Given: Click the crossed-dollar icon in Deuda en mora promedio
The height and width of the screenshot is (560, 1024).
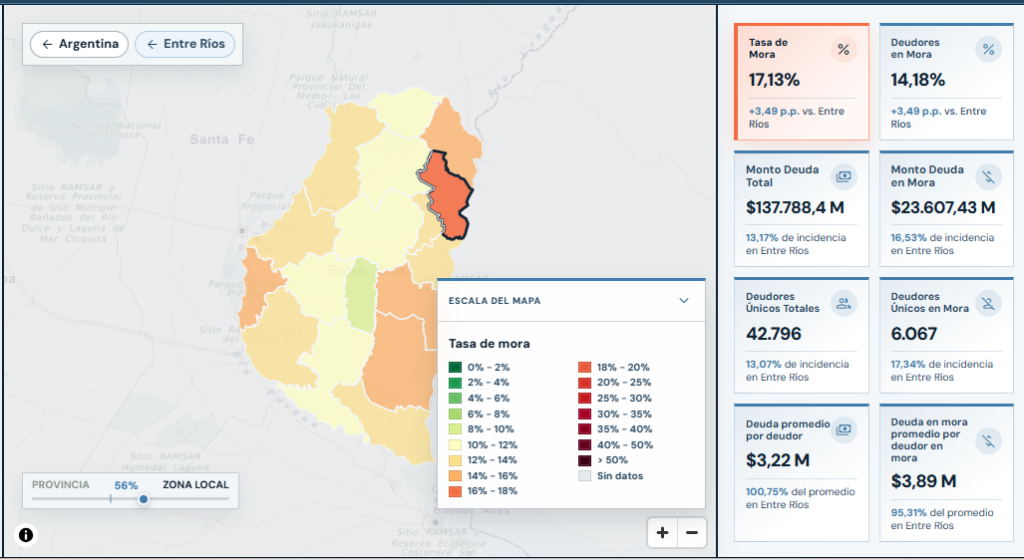Looking at the screenshot, I should 988,441.
